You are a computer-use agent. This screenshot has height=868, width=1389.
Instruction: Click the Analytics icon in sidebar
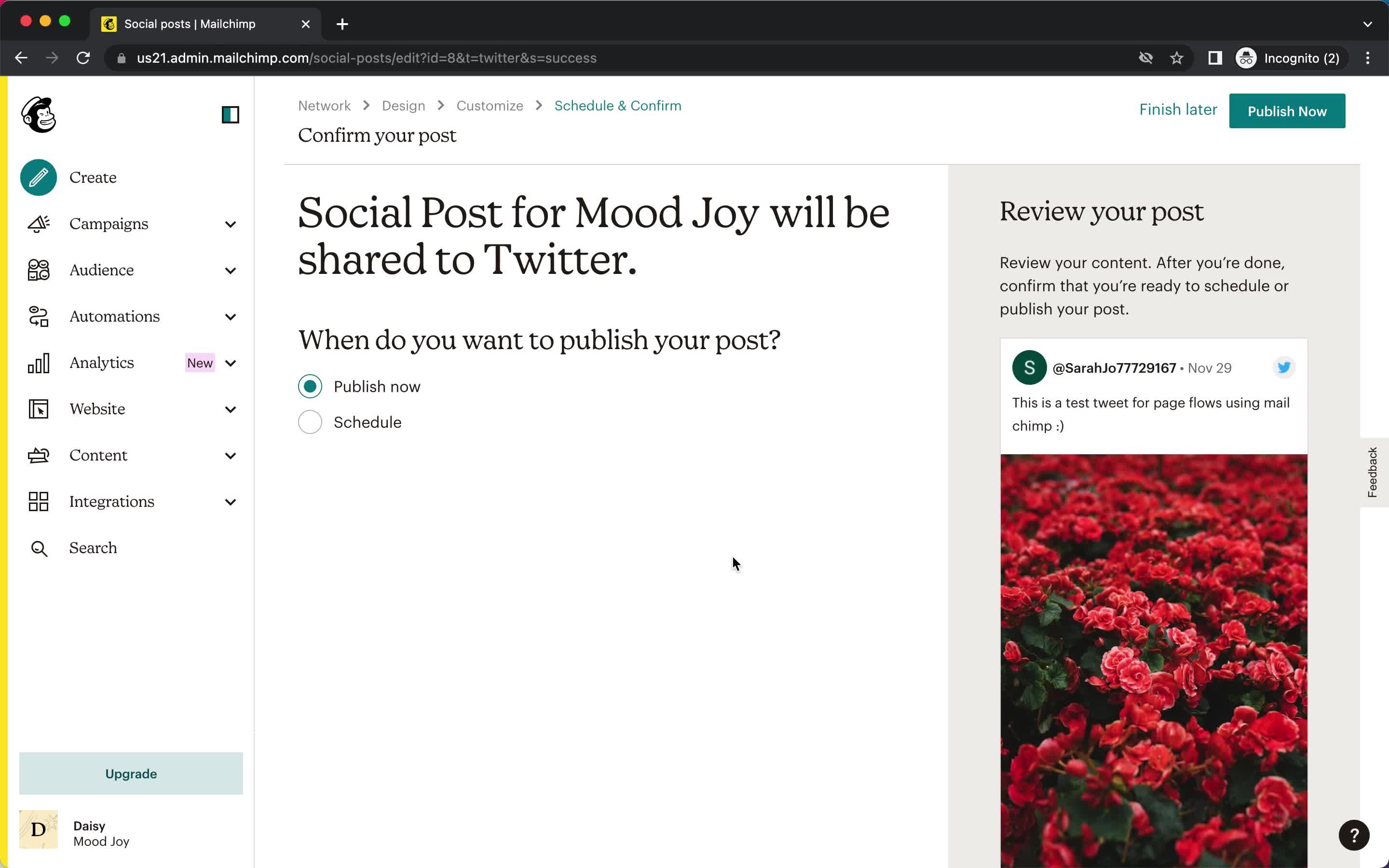[x=38, y=362]
